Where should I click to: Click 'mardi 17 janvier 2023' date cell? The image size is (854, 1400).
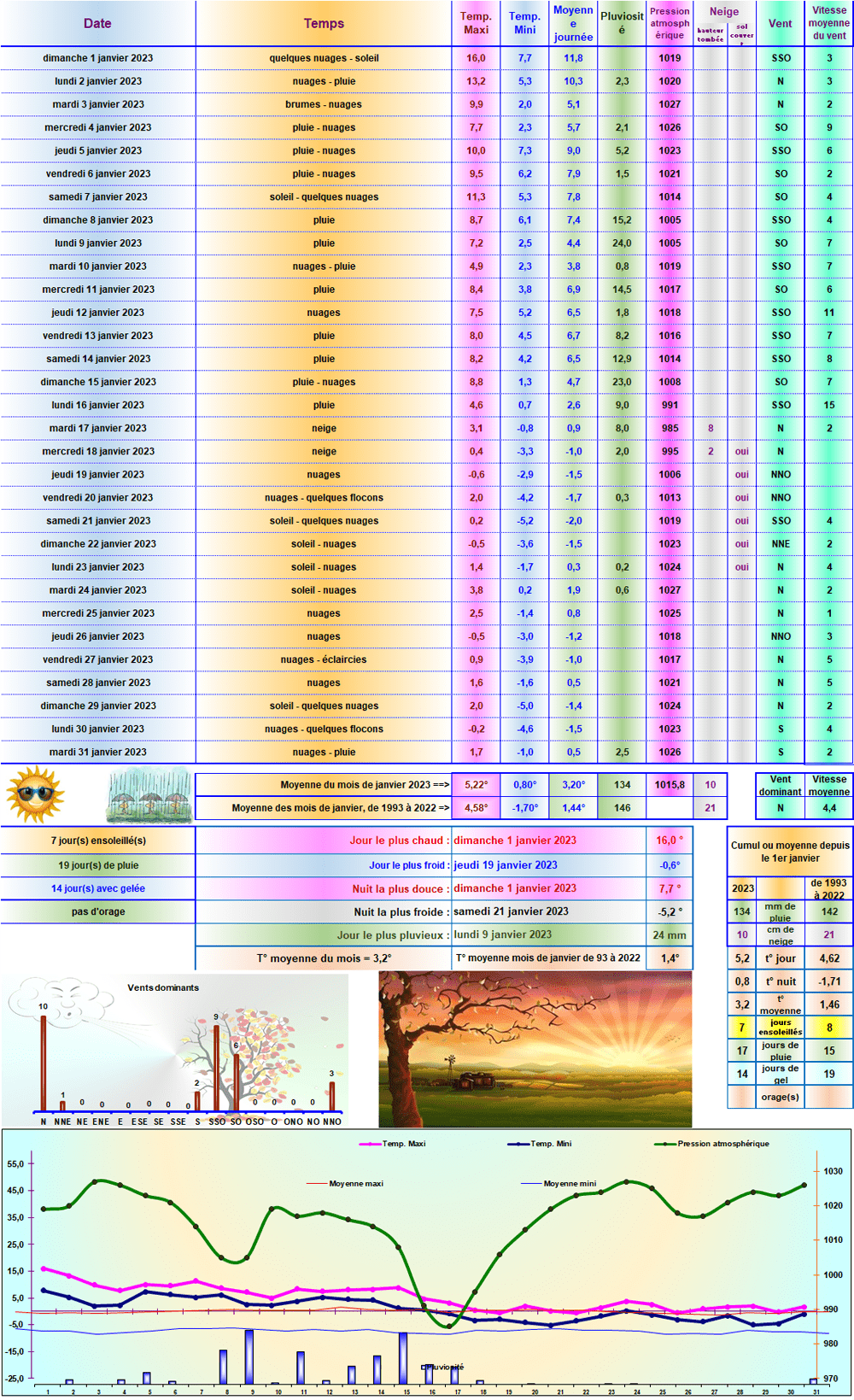[97, 428]
